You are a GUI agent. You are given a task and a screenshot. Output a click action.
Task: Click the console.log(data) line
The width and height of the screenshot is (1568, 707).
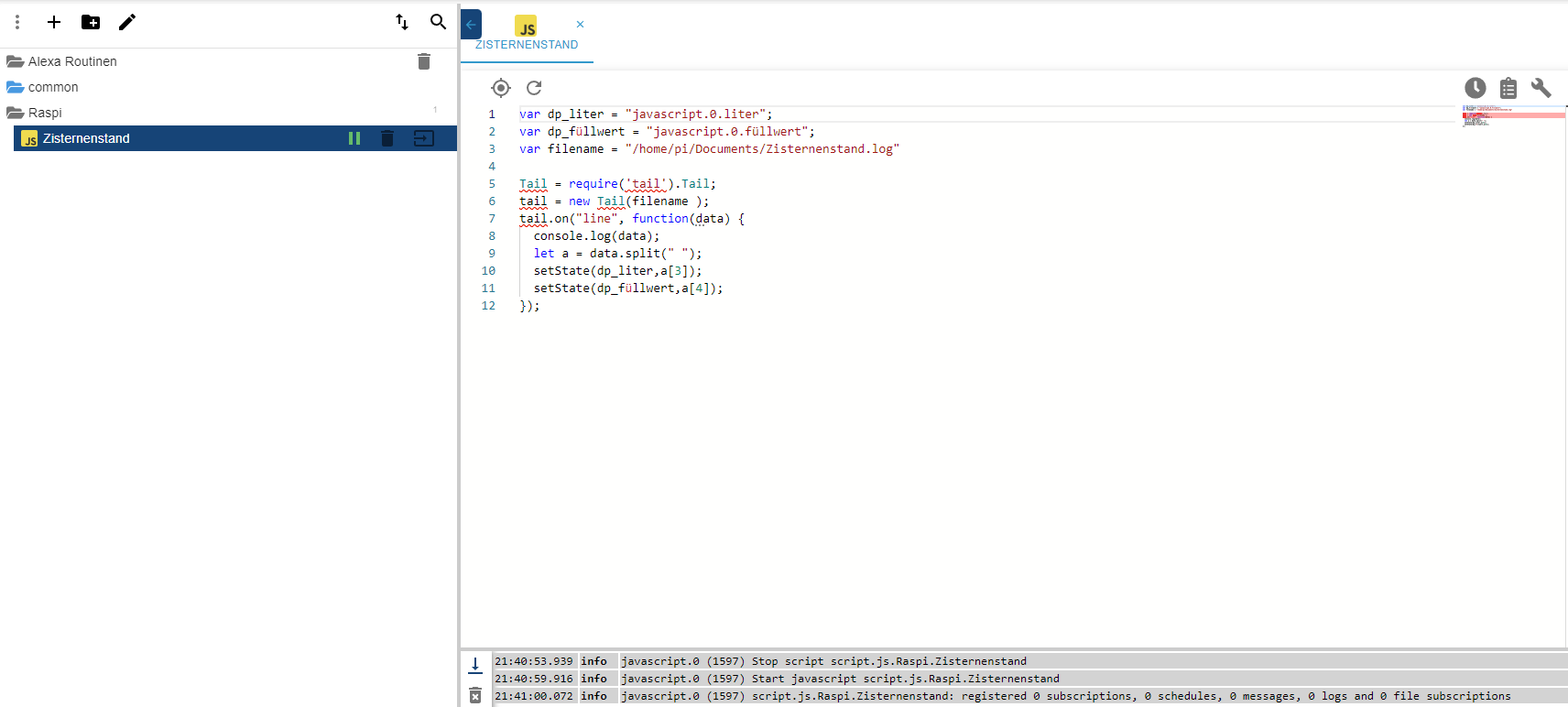click(596, 236)
